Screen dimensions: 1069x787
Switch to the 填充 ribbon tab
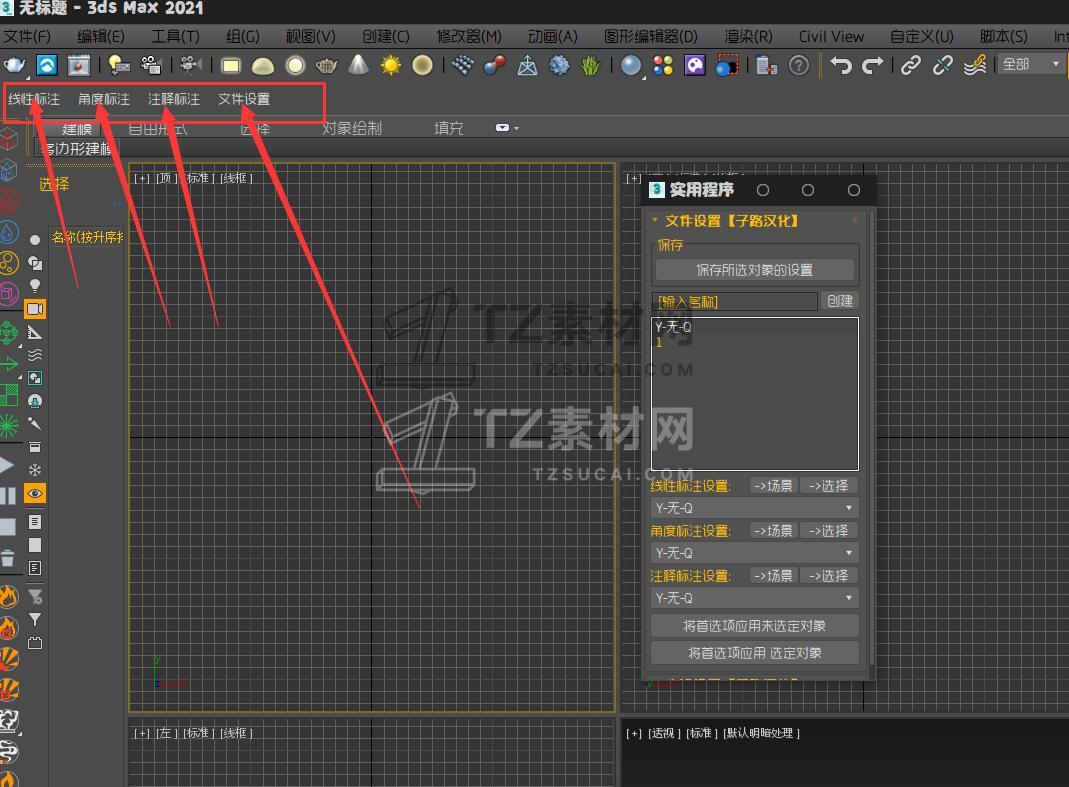click(x=449, y=128)
